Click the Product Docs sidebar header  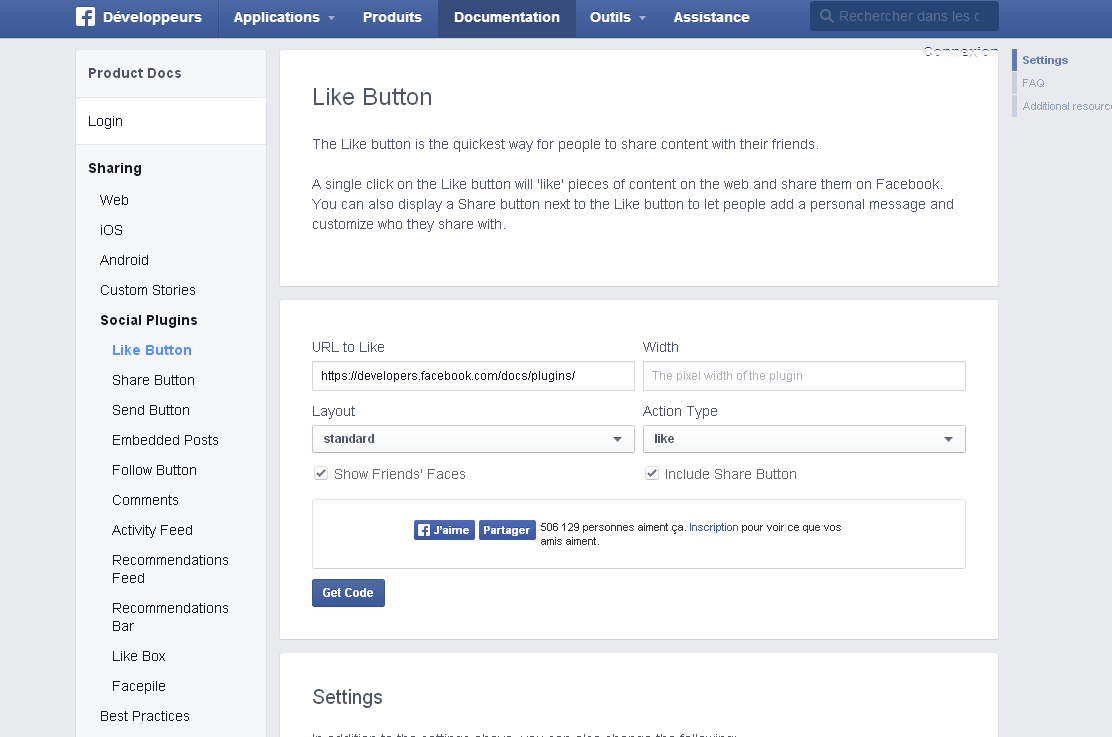pyautogui.click(x=135, y=73)
